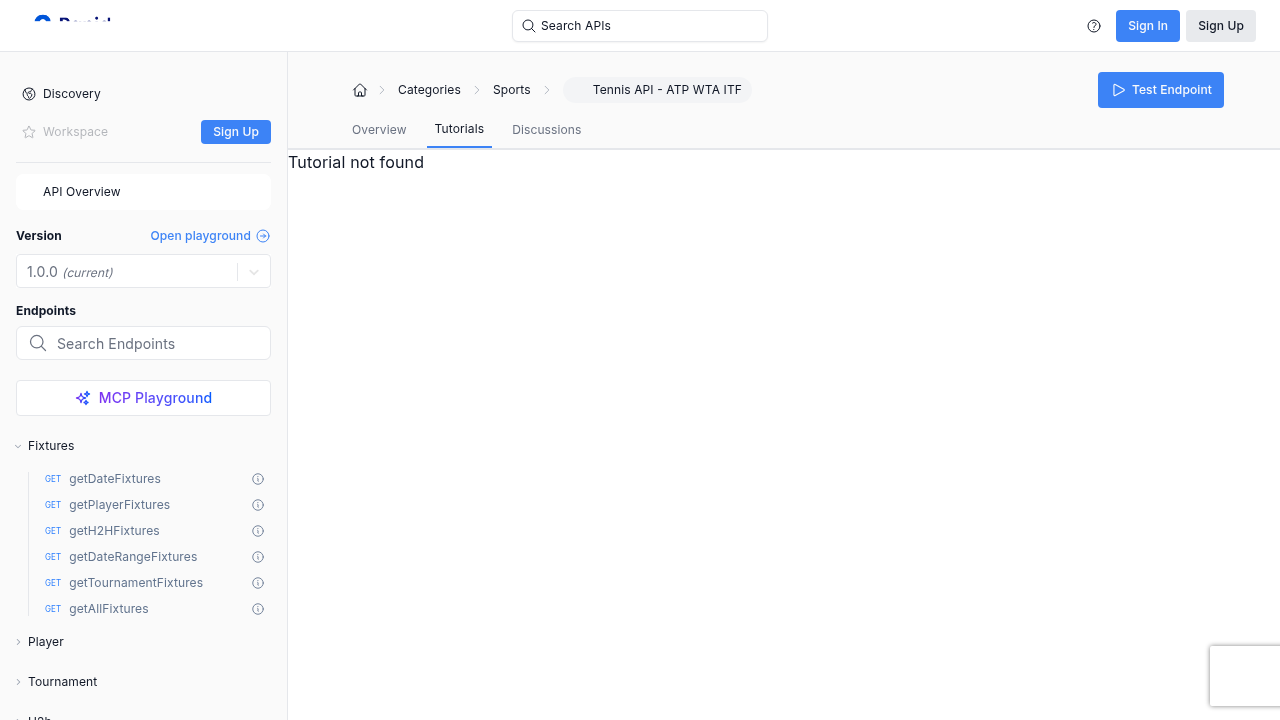The height and width of the screenshot is (720, 1280).
Task: Click the home icon in breadcrumb
Action: tap(360, 90)
